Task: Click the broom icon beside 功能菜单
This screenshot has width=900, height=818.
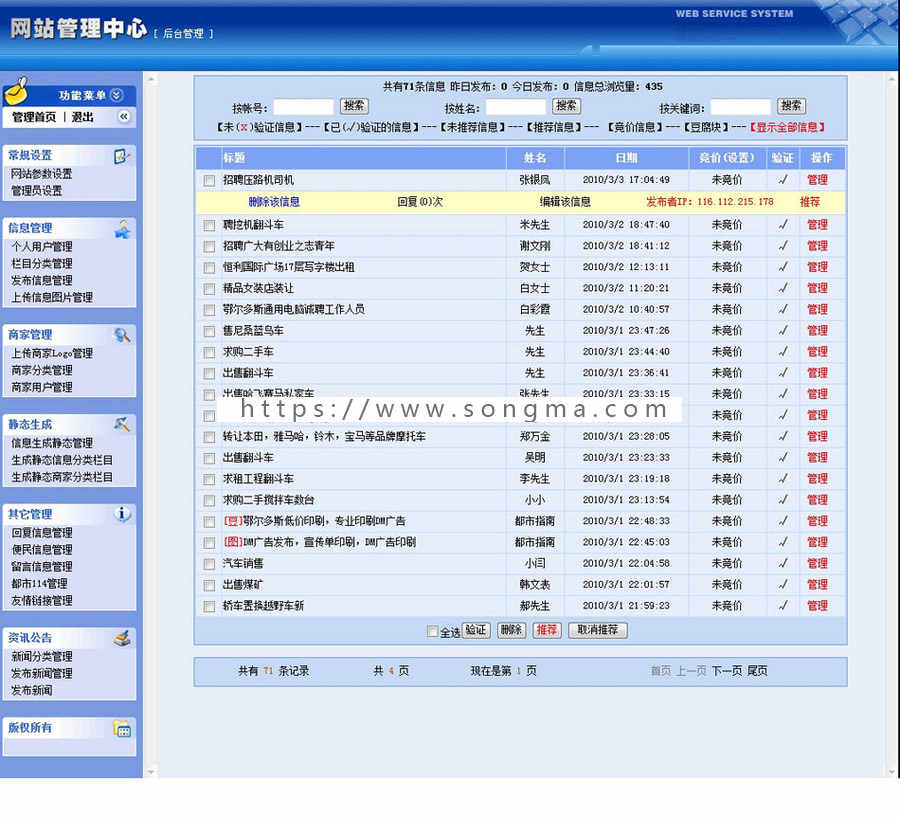Action: click(x=17, y=91)
